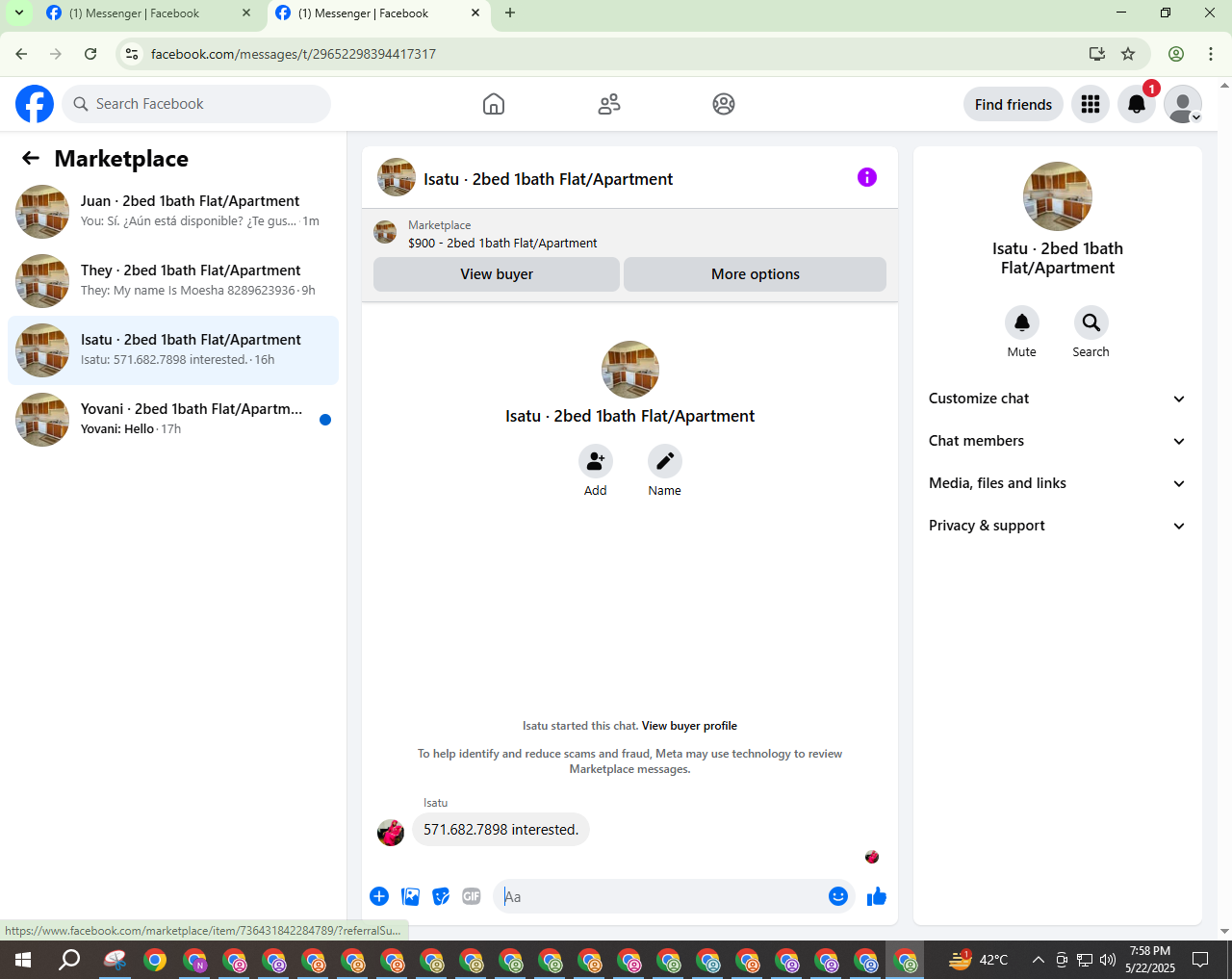Attach a photo using the image icon
This screenshot has height=979, width=1232.
tap(410, 896)
